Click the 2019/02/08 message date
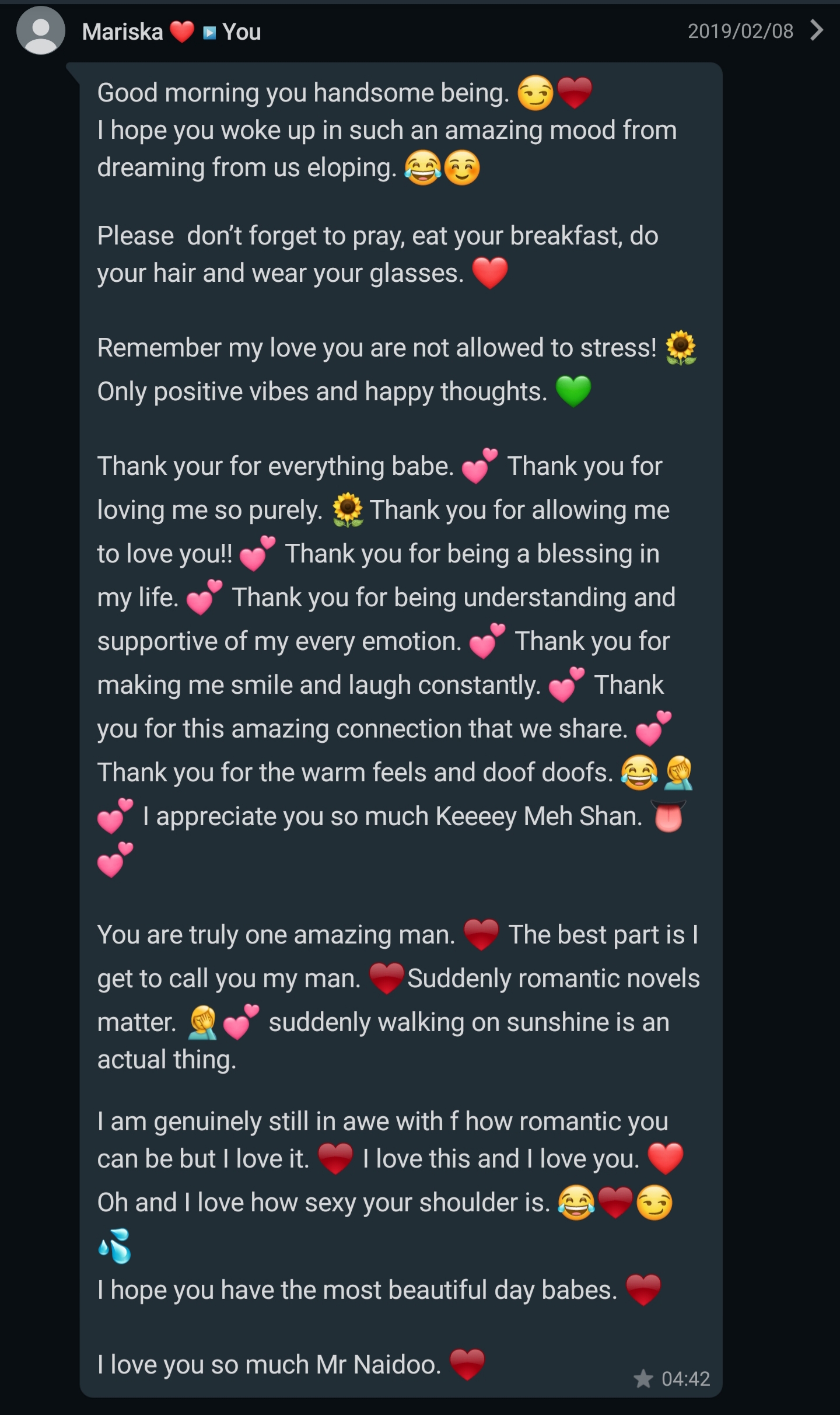 point(740,31)
